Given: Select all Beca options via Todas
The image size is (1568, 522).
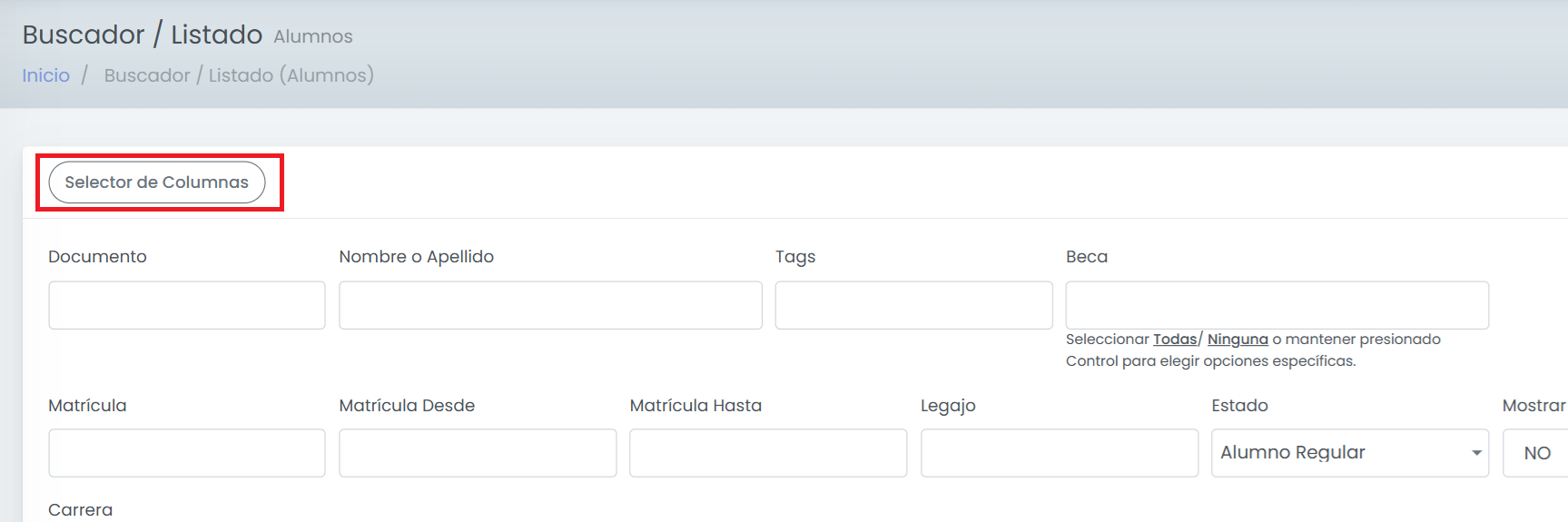Looking at the screenshot, I should point(1175,340).
